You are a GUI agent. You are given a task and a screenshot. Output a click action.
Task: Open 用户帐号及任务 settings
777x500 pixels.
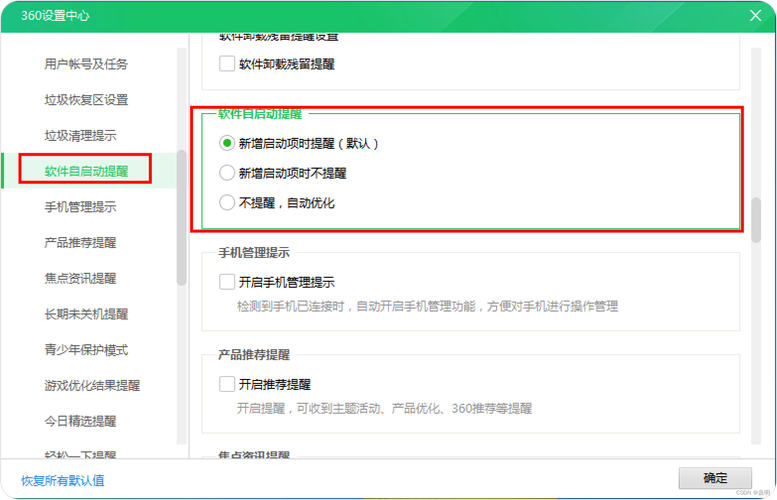86,64
